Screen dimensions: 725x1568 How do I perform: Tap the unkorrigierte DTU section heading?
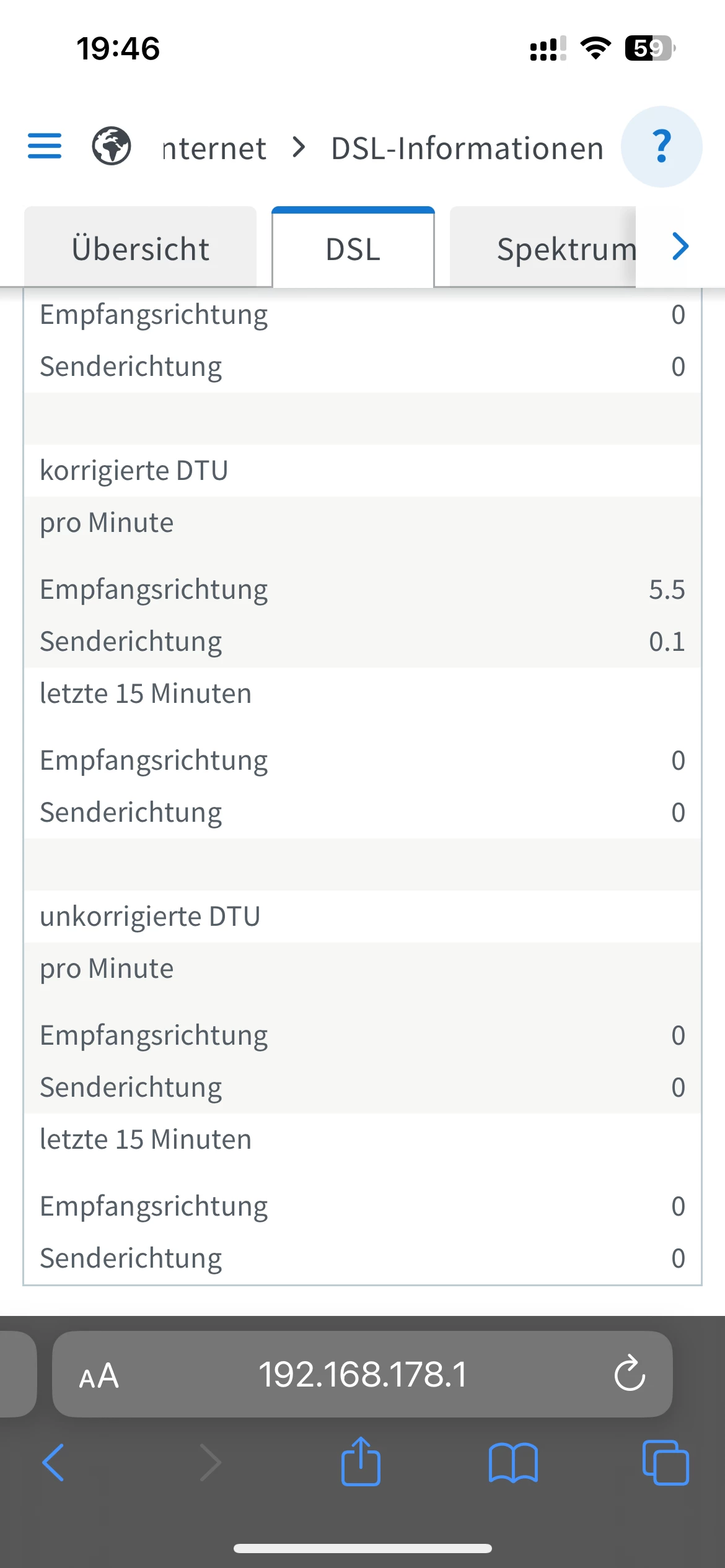pyautogui.click(x=150, y=917)
